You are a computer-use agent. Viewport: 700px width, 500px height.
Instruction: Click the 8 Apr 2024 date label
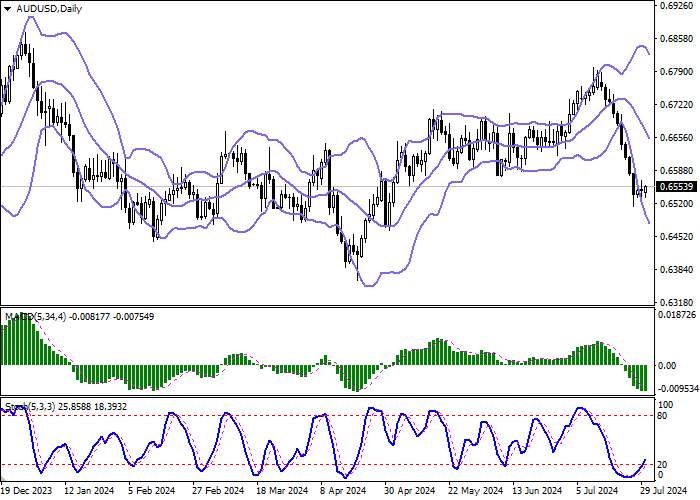(x=344, y=491)
